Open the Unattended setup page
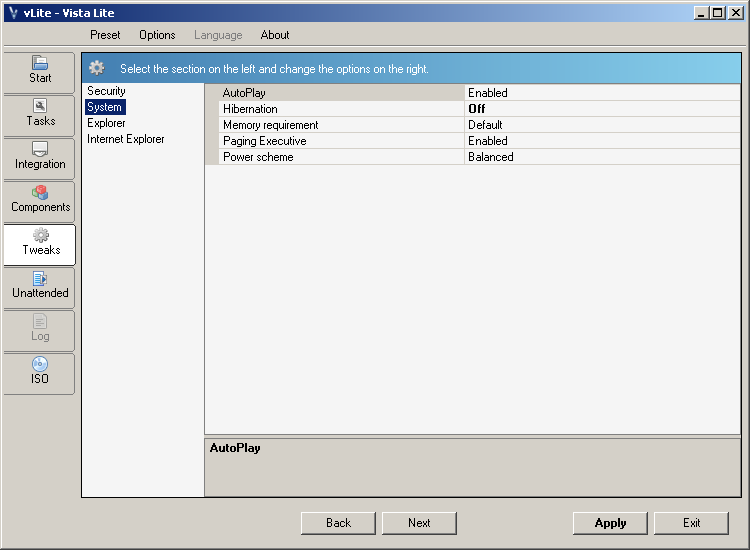Image resolution: width=750 pixels, height=550 pixels. coord(39,288)
